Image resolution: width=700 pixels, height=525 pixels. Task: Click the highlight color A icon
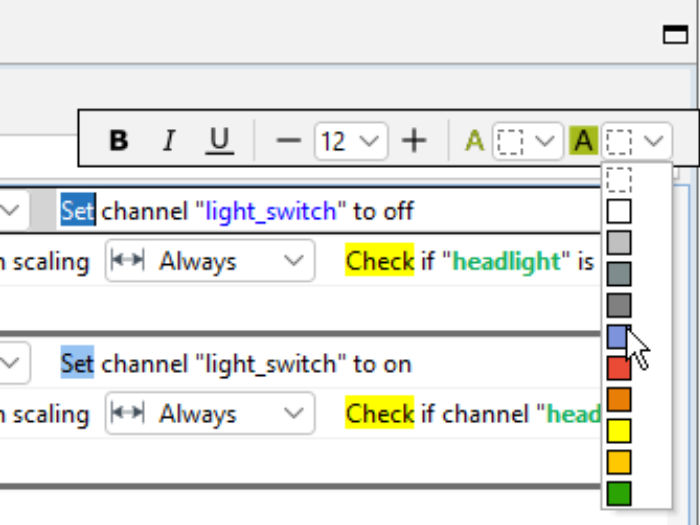point(583,141)
